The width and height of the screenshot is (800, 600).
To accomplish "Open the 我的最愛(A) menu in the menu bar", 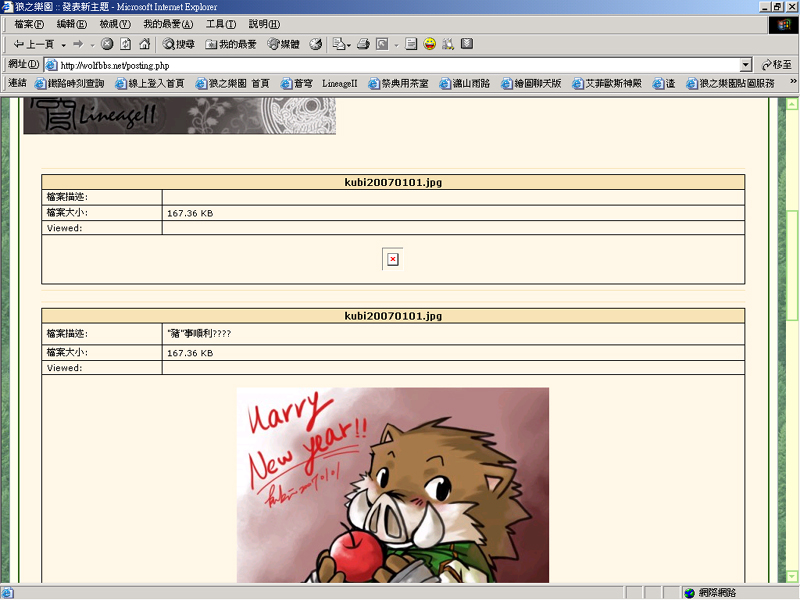I will [x=168, y=24].
